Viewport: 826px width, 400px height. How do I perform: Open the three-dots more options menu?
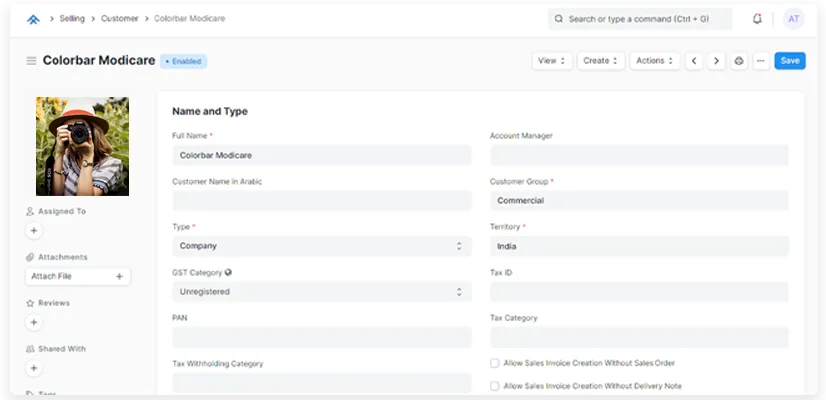click(x=760, y=61)
